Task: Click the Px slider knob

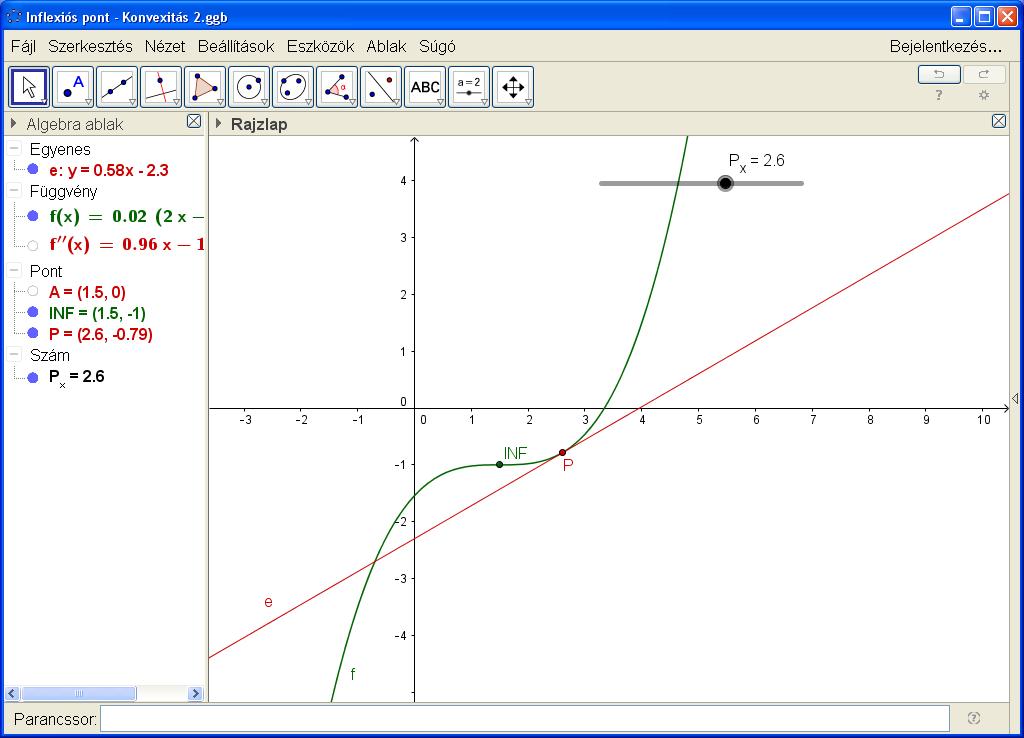Action: click(725, 184)
